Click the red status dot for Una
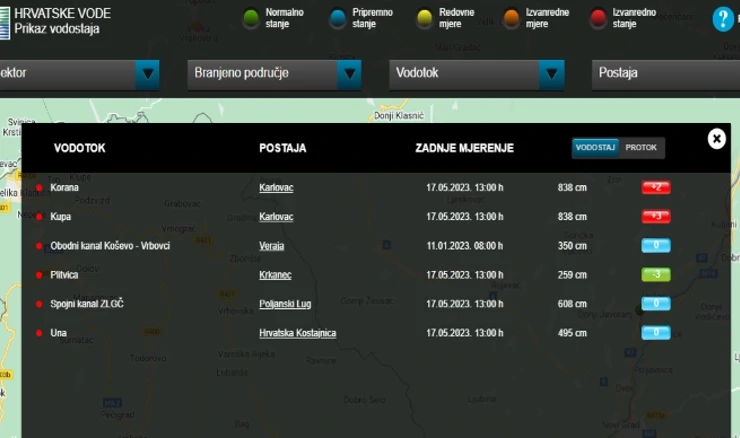 click(39, 333)
